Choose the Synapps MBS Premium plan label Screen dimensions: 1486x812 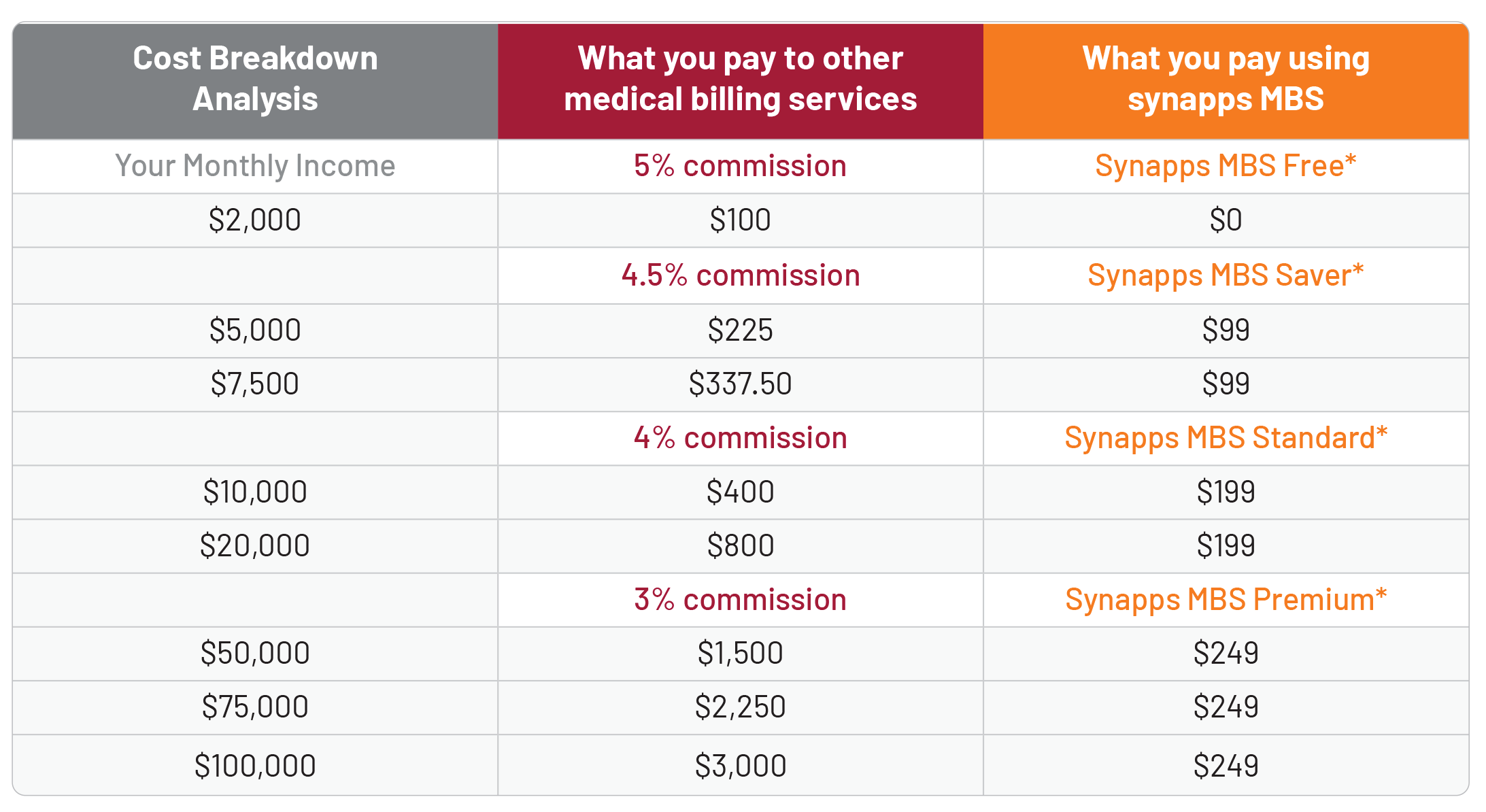tap(1226, 600)
